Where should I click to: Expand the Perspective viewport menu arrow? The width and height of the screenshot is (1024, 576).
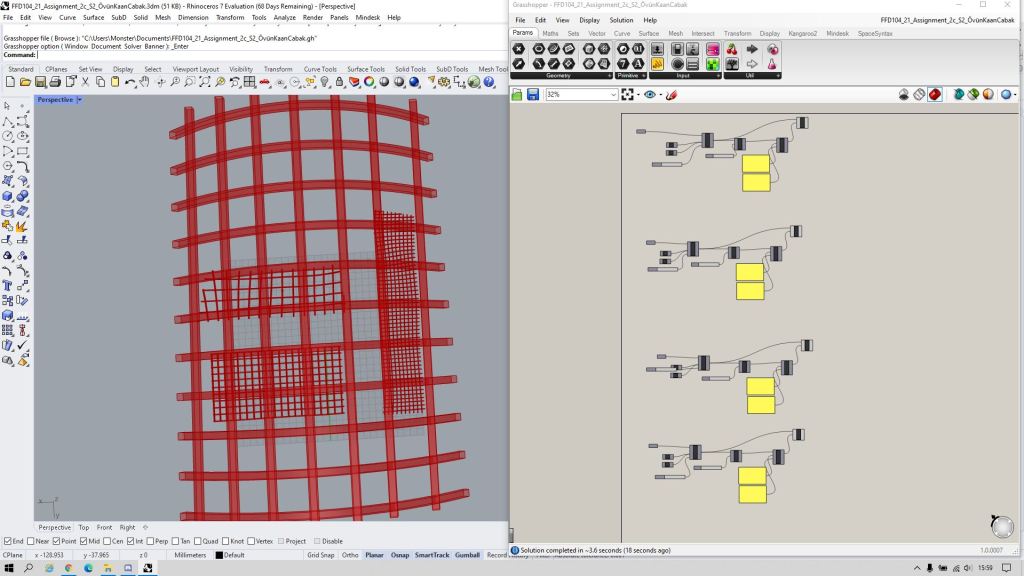point(79,100)
